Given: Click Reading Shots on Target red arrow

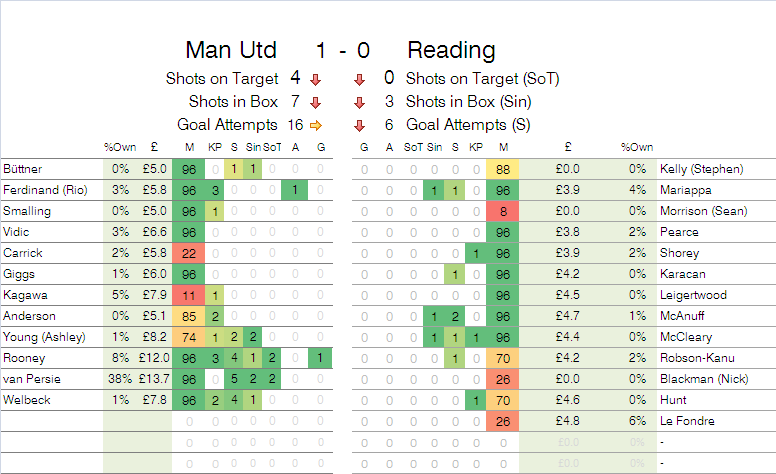Looking at the screenshot, I should tap(358, 78).
